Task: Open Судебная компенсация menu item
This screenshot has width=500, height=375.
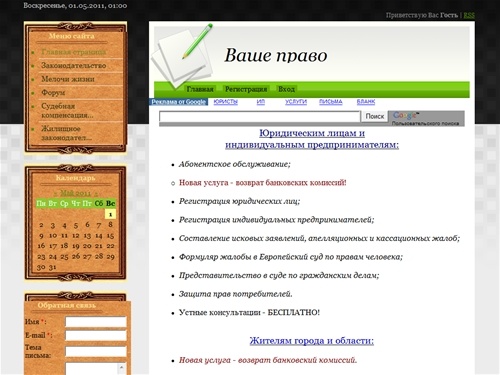Action: (x=67, y=111)
